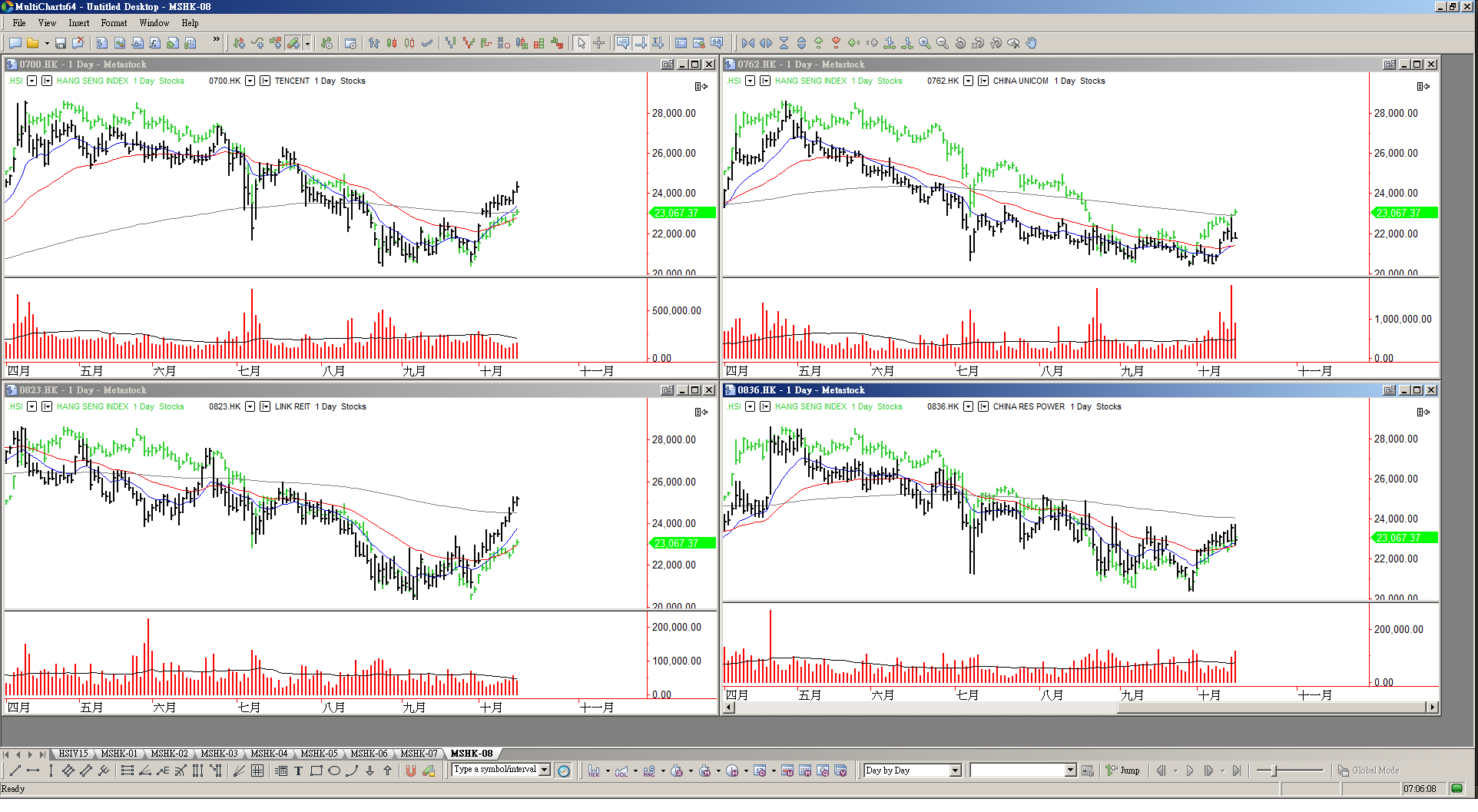Select the hand pan tool
The height and width of the screenshot is (812, 1478).
click(1032, 43)
